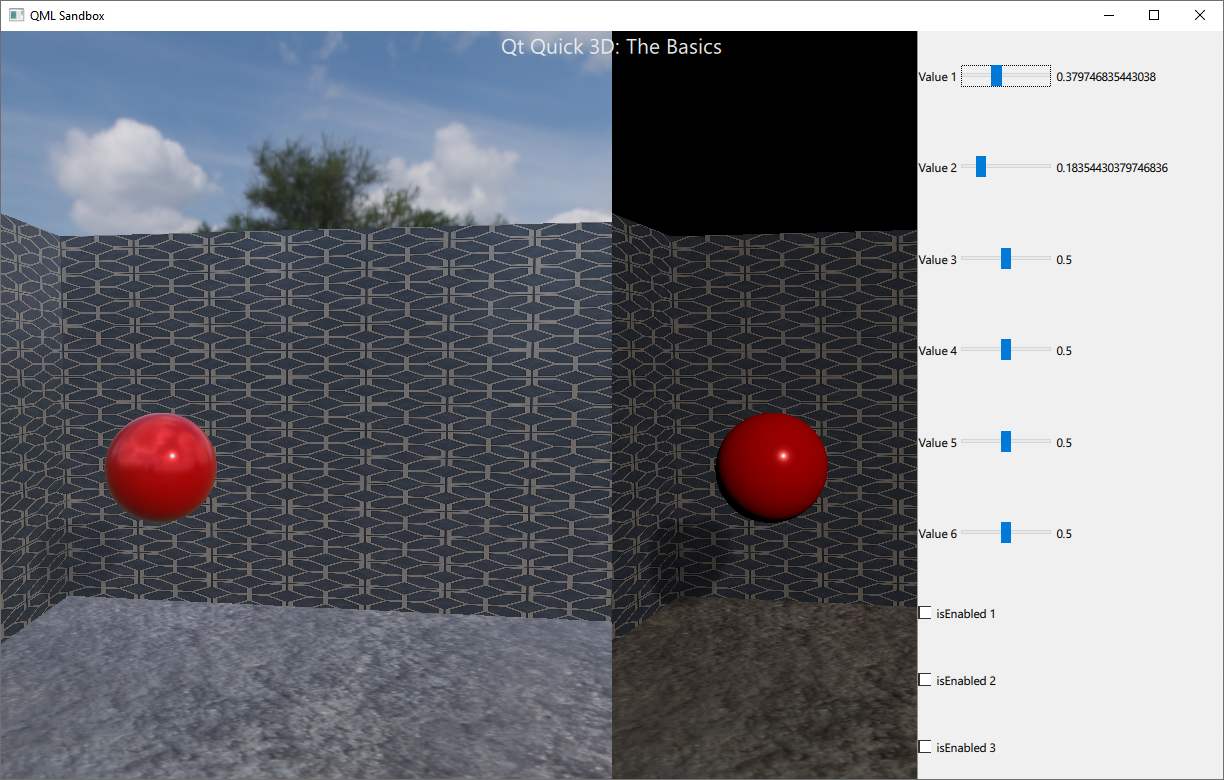Click the 0.5 readout beside Value 3

(1064, 260)
